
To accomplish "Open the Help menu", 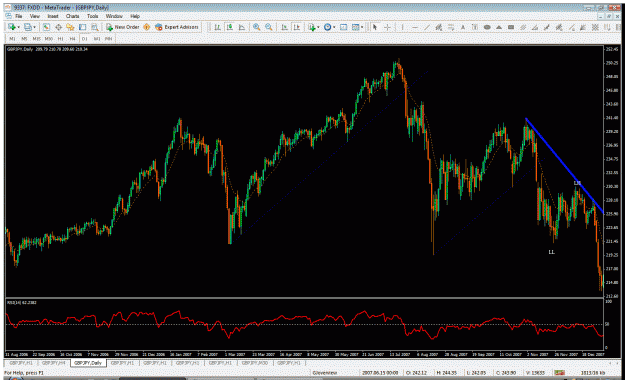I will (x=135, y=16).
